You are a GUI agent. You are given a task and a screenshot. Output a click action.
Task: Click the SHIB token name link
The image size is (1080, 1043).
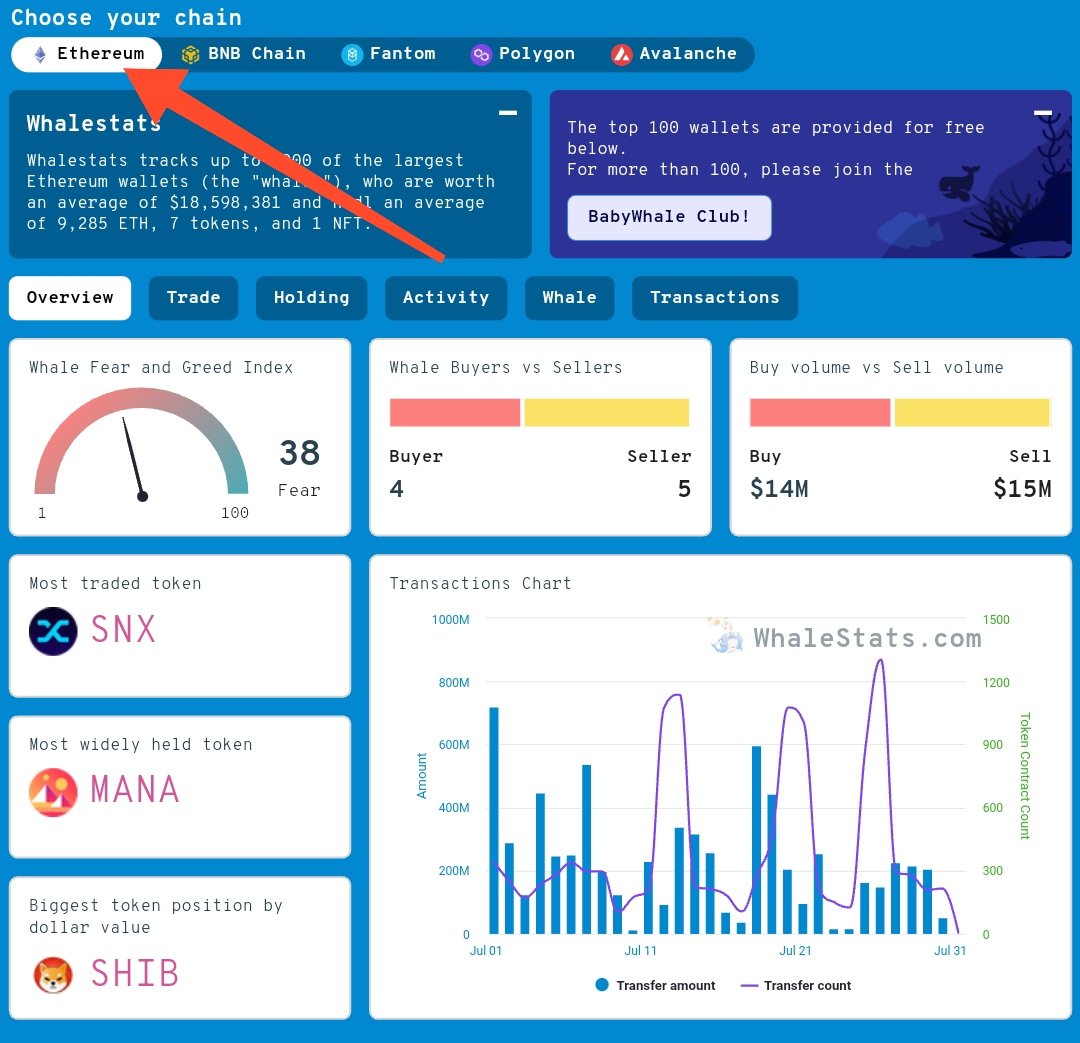point(135,973)
